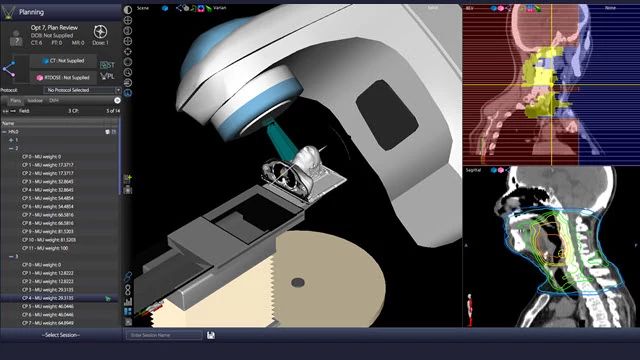Click the histogram bar chart icon
Screen dimensions: 640x360
point(128,302)
